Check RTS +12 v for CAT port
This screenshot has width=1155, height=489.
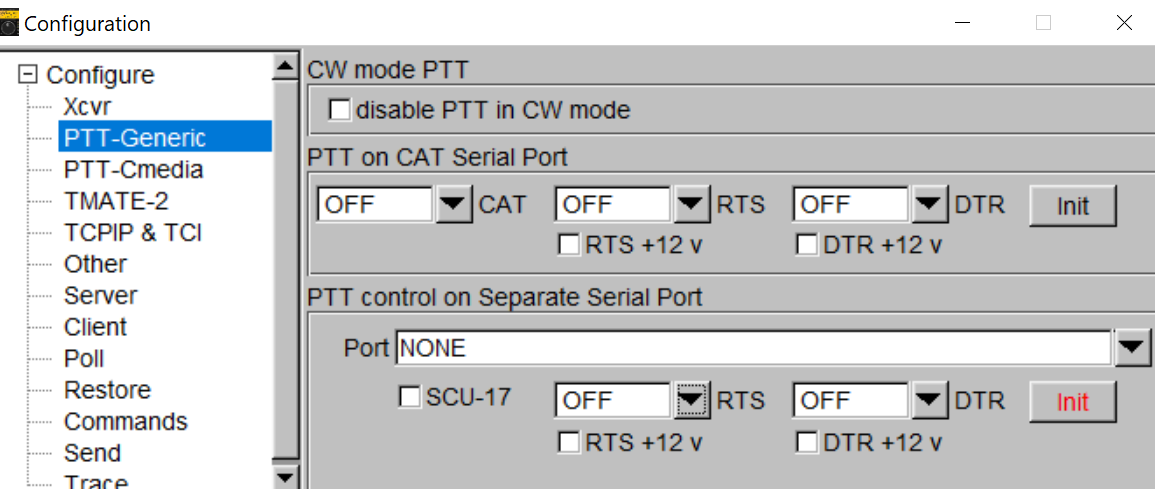tap(569, 245)
